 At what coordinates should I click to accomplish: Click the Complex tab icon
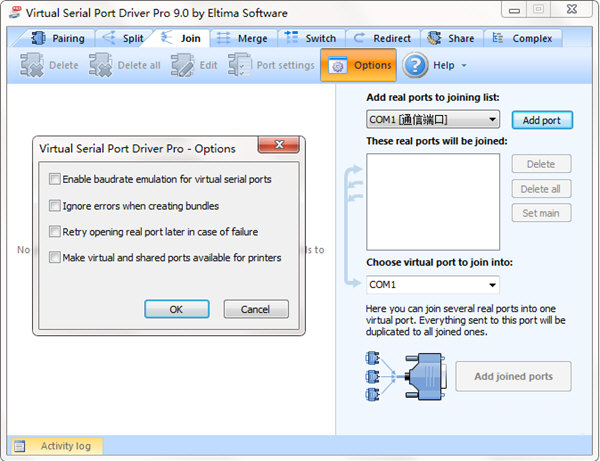click(x=497, y=38)
